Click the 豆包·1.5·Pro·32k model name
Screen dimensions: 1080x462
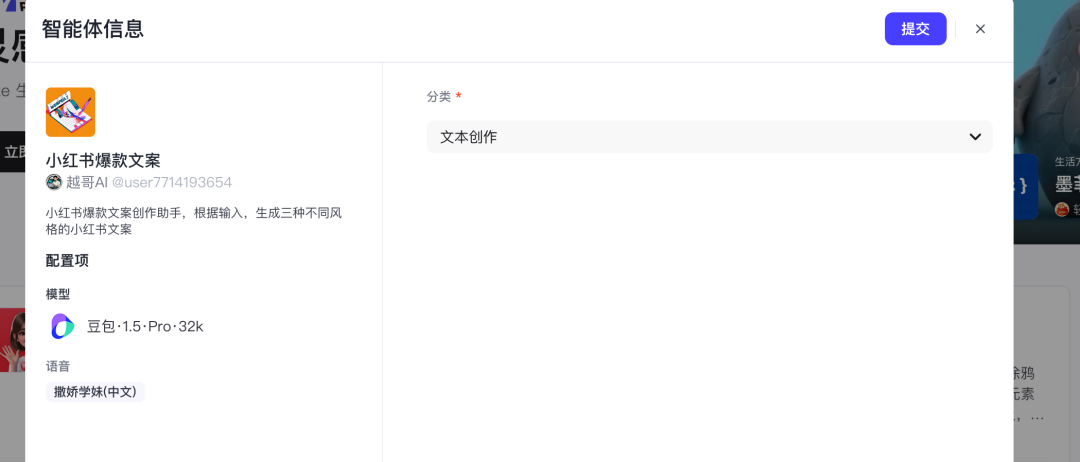click(x=145, y=326)
